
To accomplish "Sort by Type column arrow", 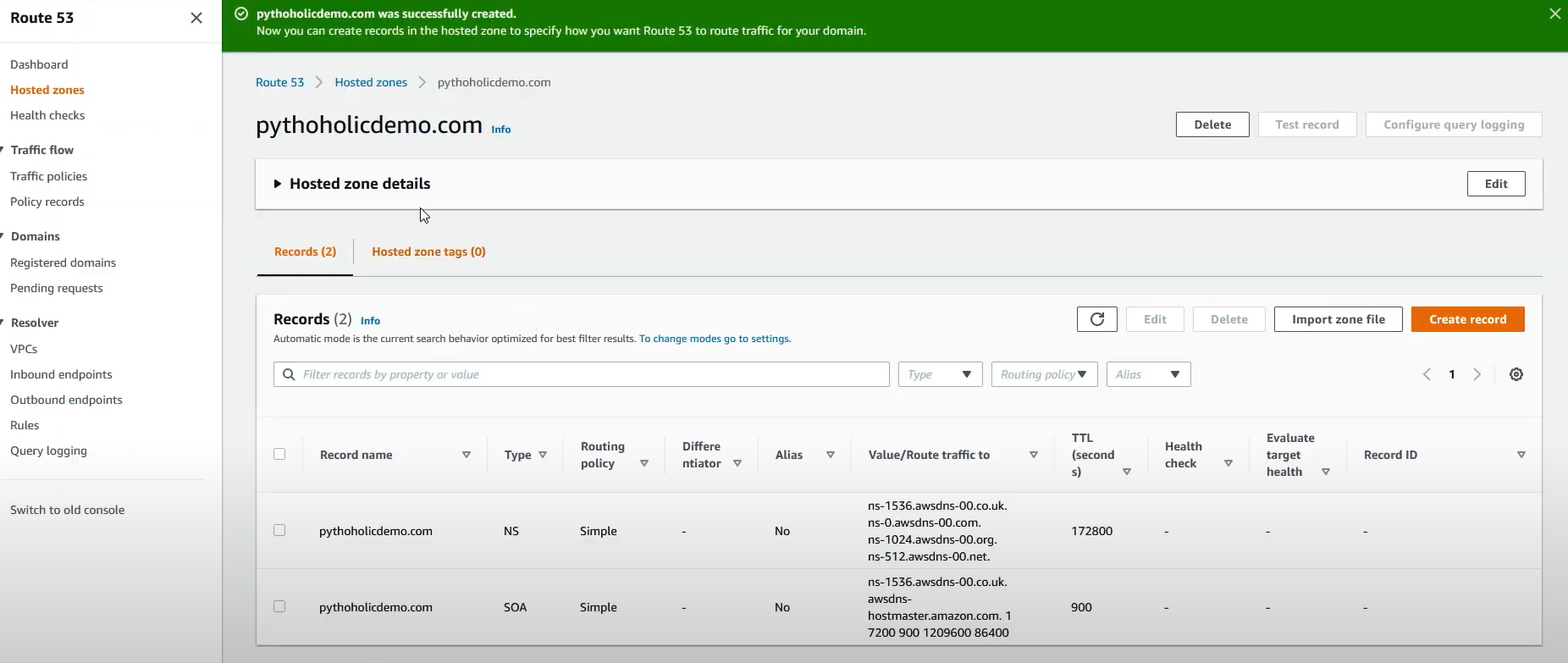I will tap(543, 455).
